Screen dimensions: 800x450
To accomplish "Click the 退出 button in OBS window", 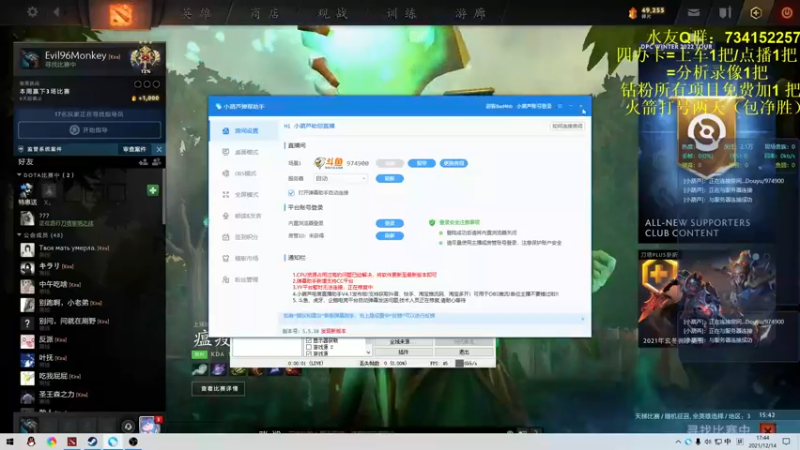I will pos(464,352).
